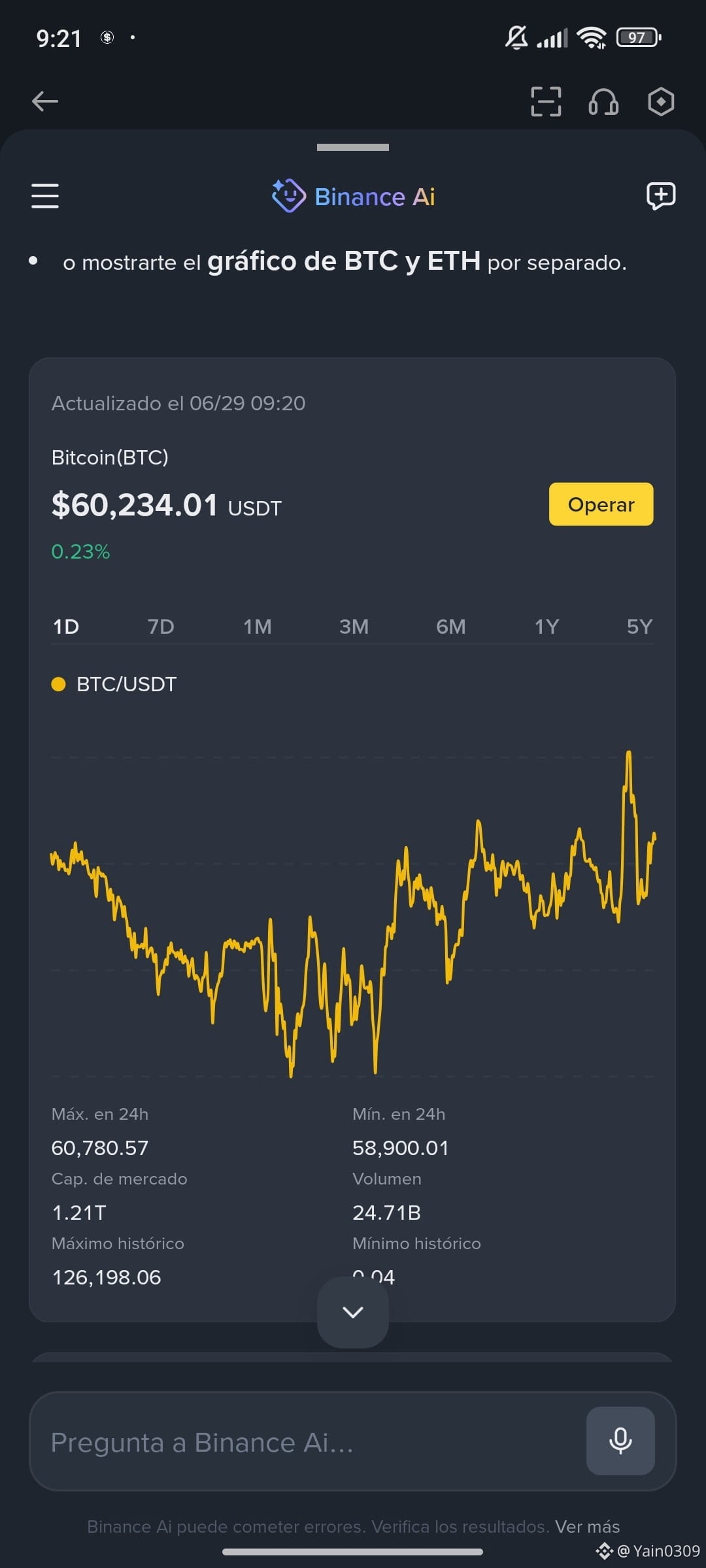This screenshot has width=706, height=1568.
Task: Tap the sheet drag handle bar
Action: point(353,147)
